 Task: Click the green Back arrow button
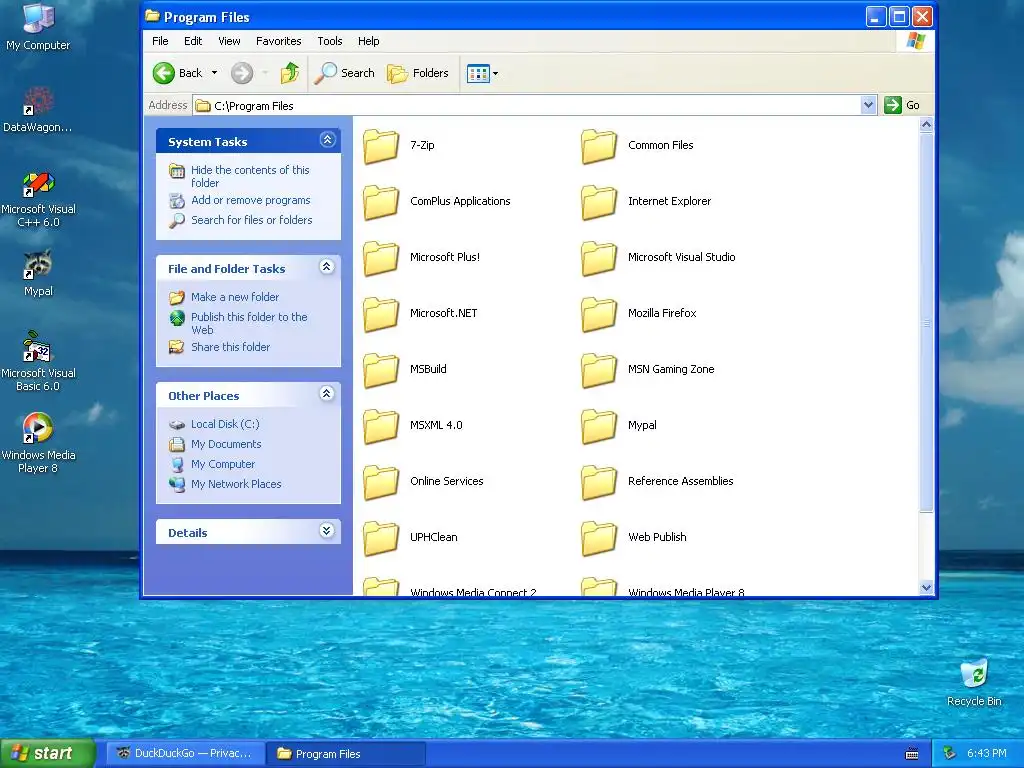(x=164, y=73)
